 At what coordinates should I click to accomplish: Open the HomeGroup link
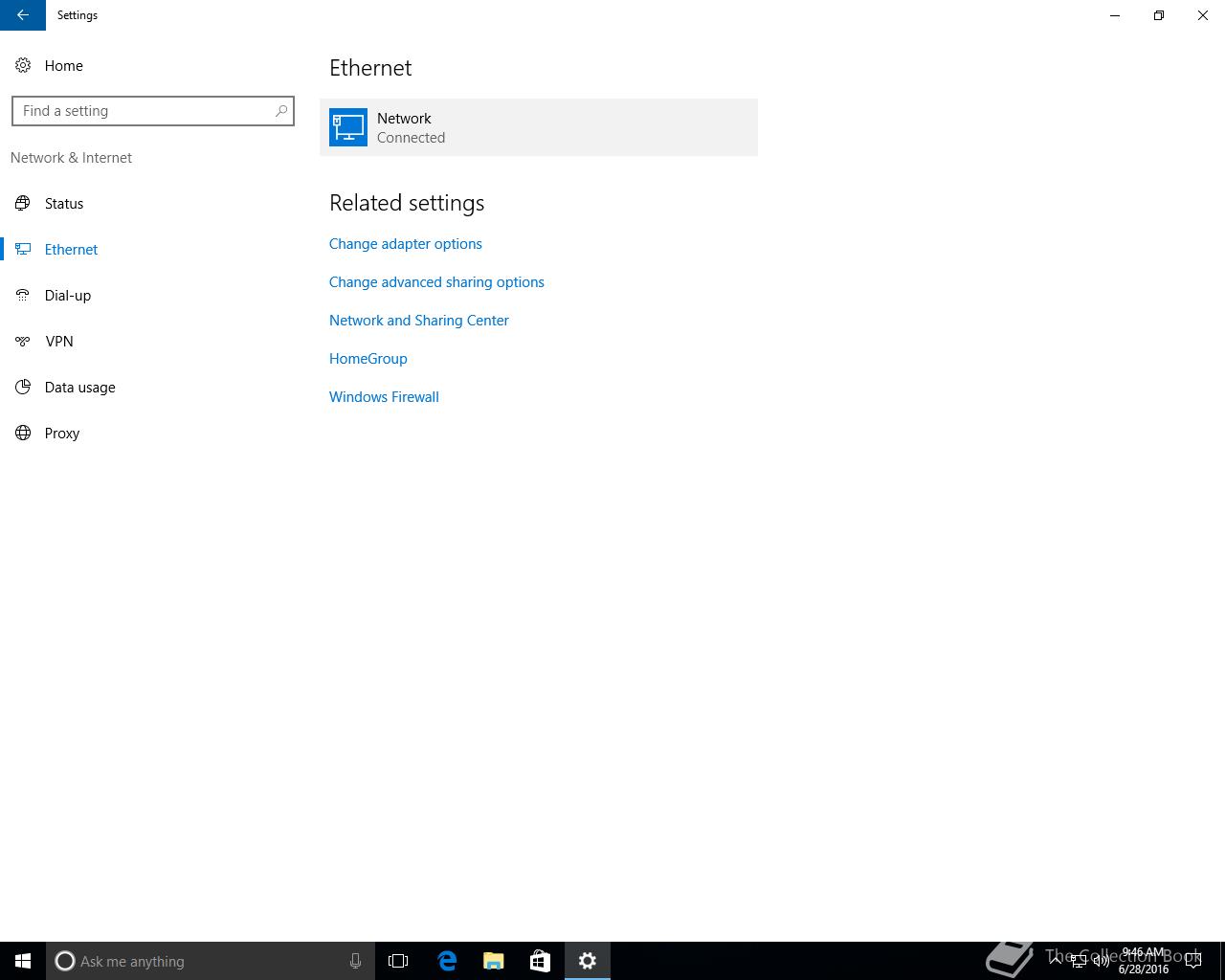click(368, 359)
